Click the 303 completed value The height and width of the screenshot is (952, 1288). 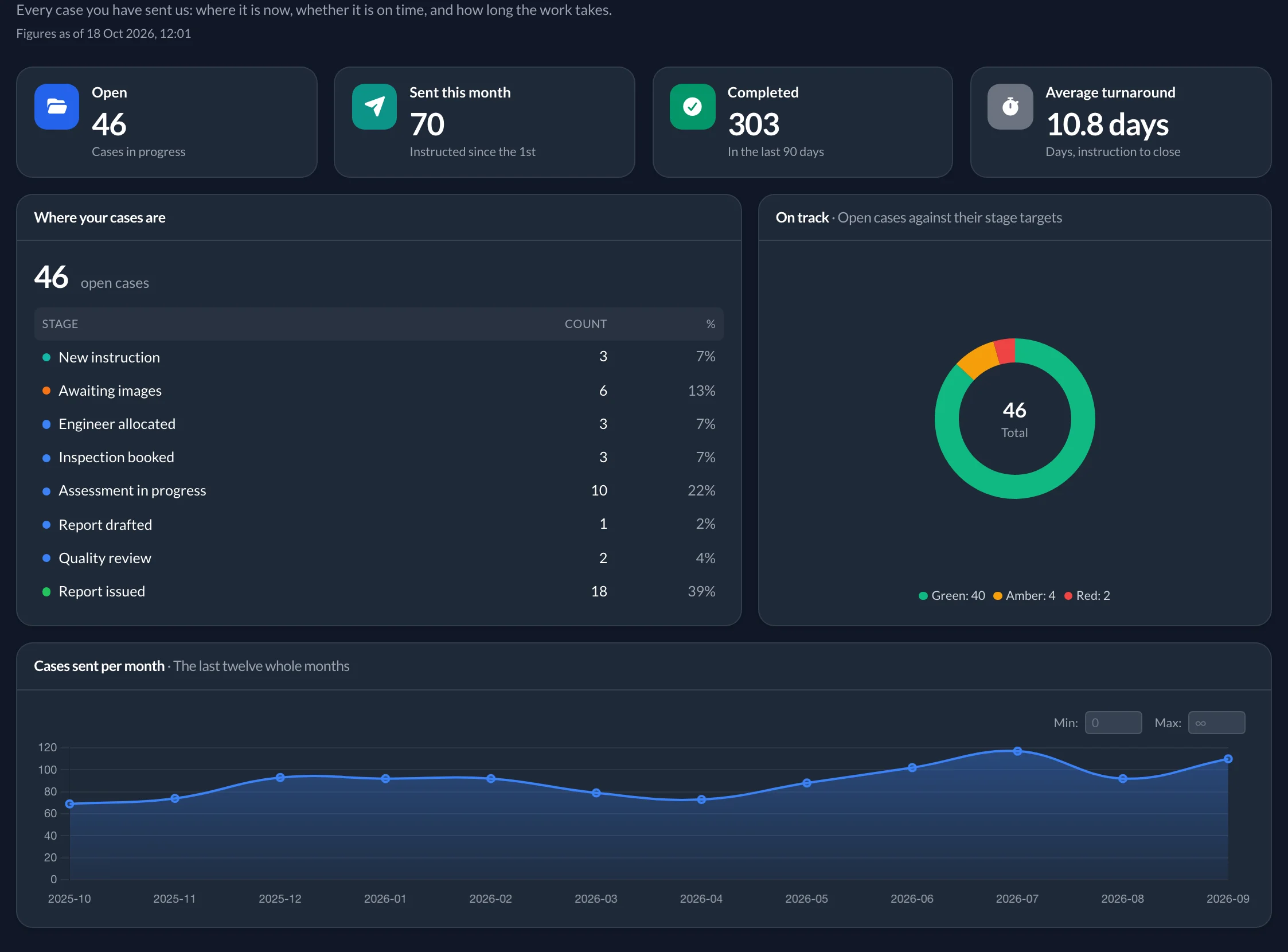tap(753, 124)
